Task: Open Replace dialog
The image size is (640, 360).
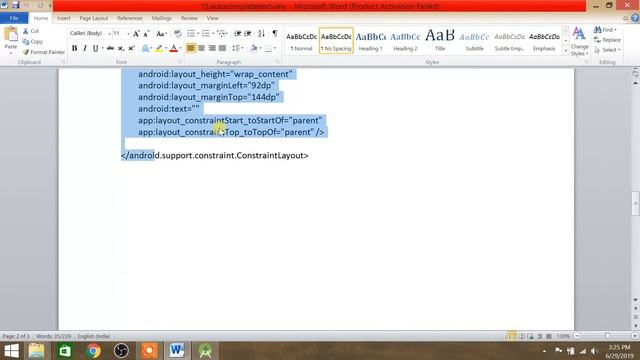Action: click(x=607, y=40)
